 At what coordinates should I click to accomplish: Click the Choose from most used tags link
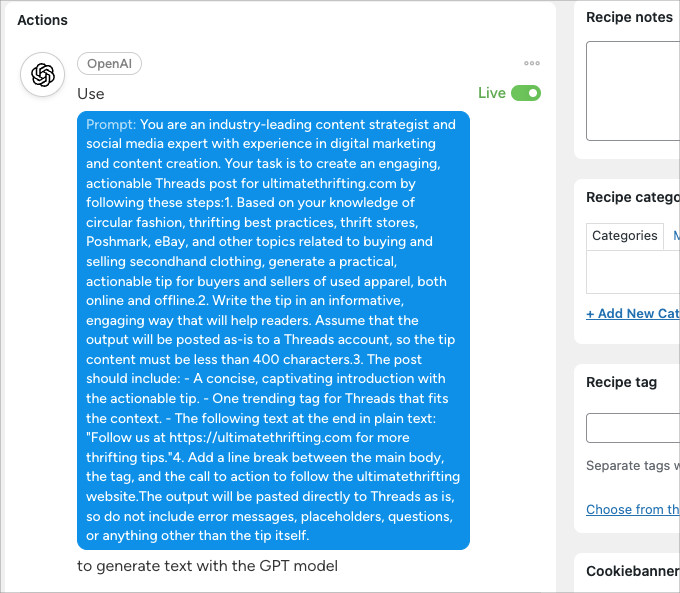[x=632, y=509]
